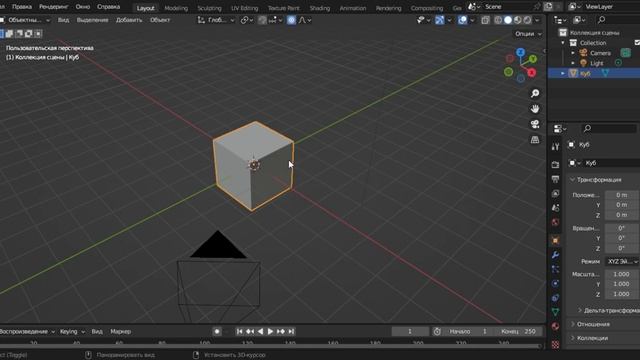
Task: Toggle viewport overlays display
Action: [462, 20]
